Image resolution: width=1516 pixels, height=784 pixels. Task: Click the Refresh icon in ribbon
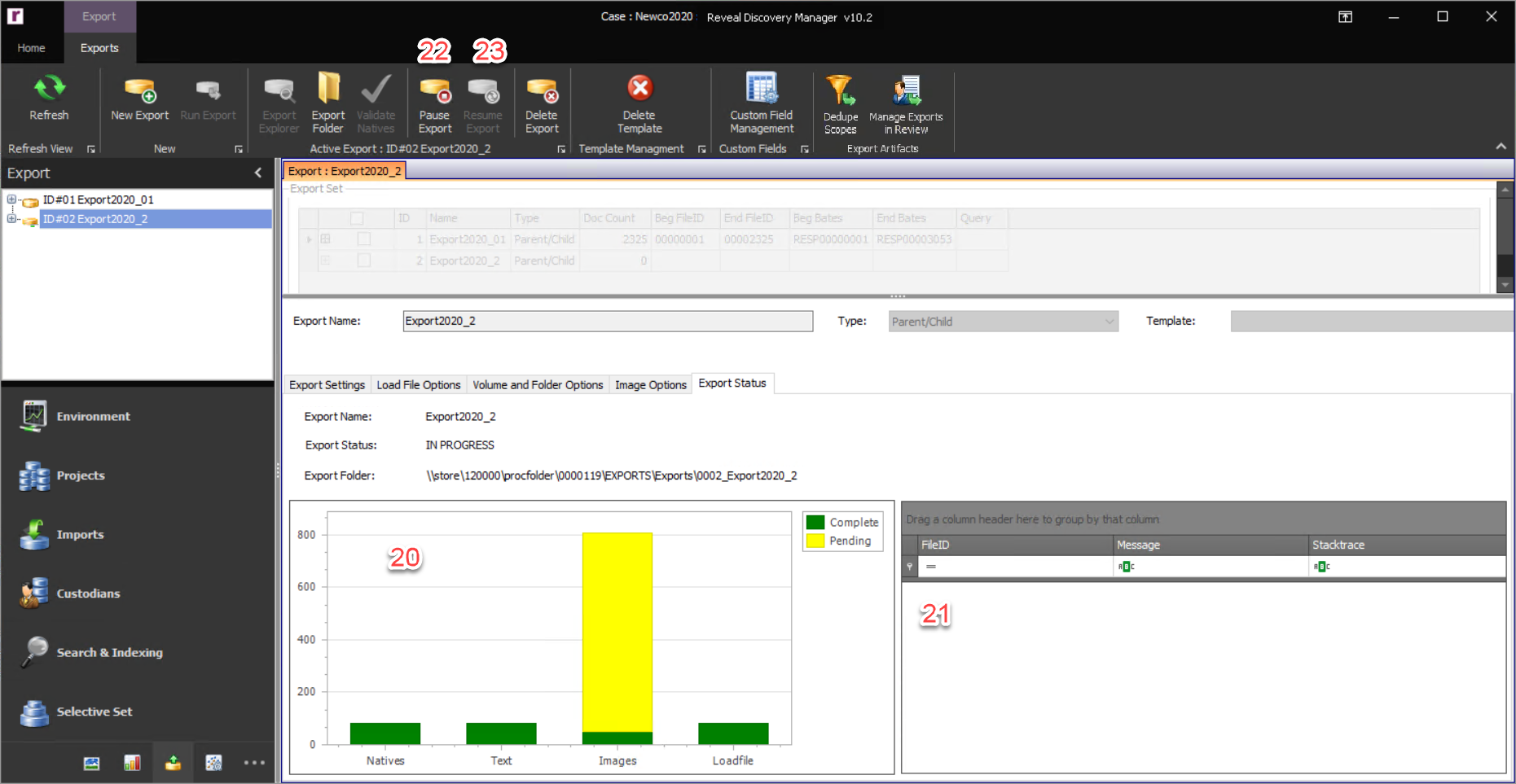[x=49, y=88]
